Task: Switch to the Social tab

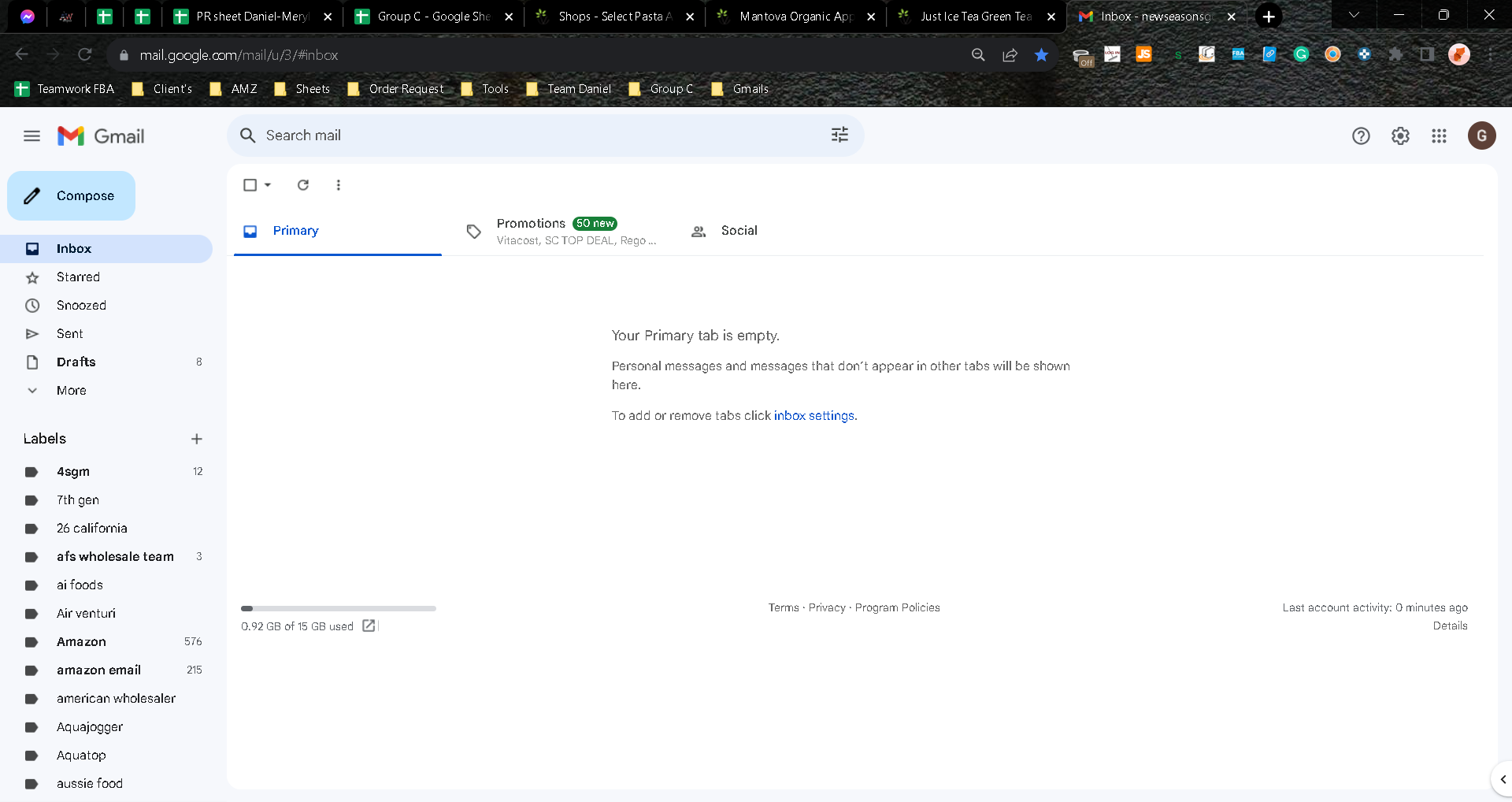Action: 785,231
